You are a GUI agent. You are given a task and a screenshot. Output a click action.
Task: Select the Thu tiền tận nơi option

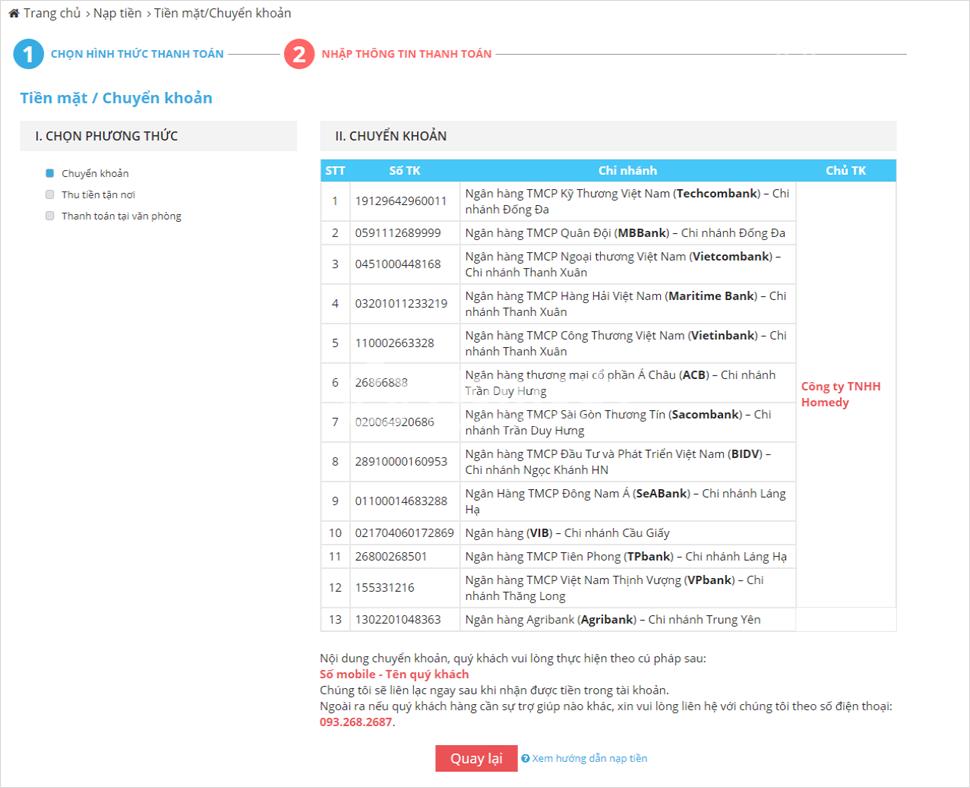tap(50, 195)
